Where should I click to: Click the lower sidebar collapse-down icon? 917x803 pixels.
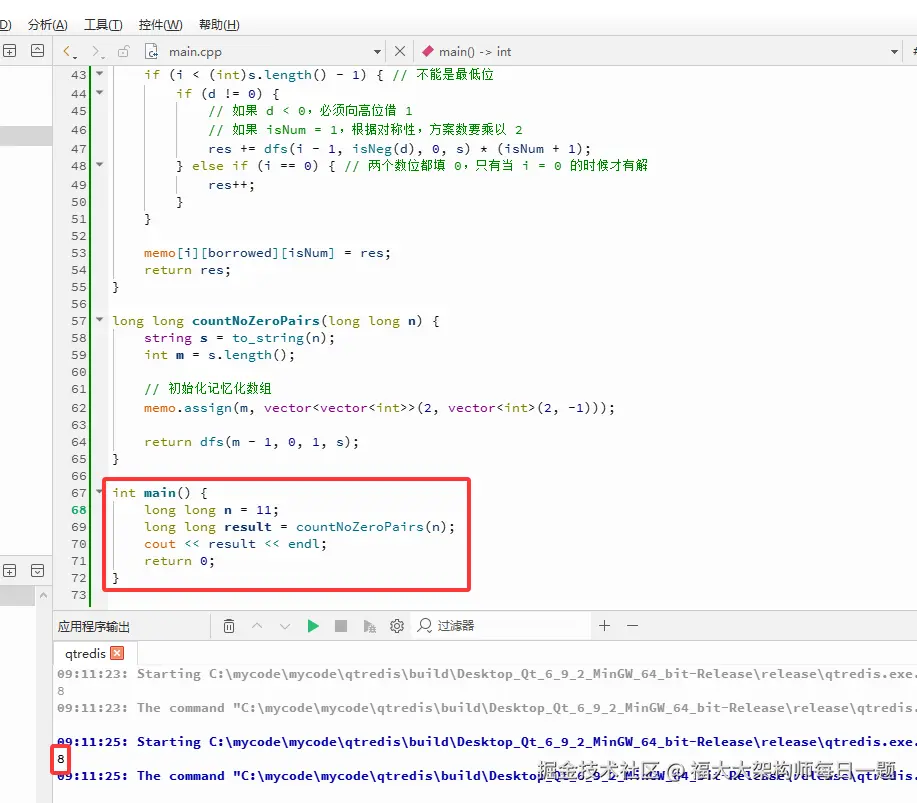click(37, 571)
